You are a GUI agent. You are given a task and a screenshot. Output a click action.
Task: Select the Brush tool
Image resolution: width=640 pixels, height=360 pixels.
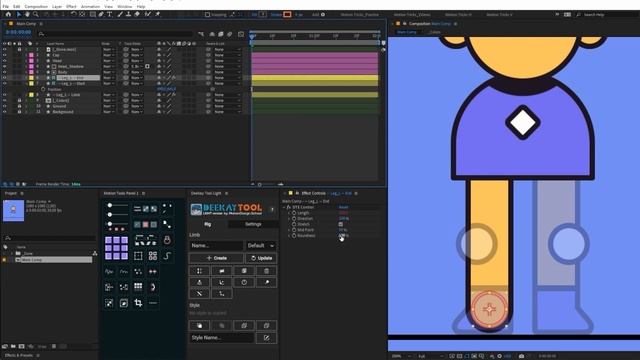tap(120, 14)
